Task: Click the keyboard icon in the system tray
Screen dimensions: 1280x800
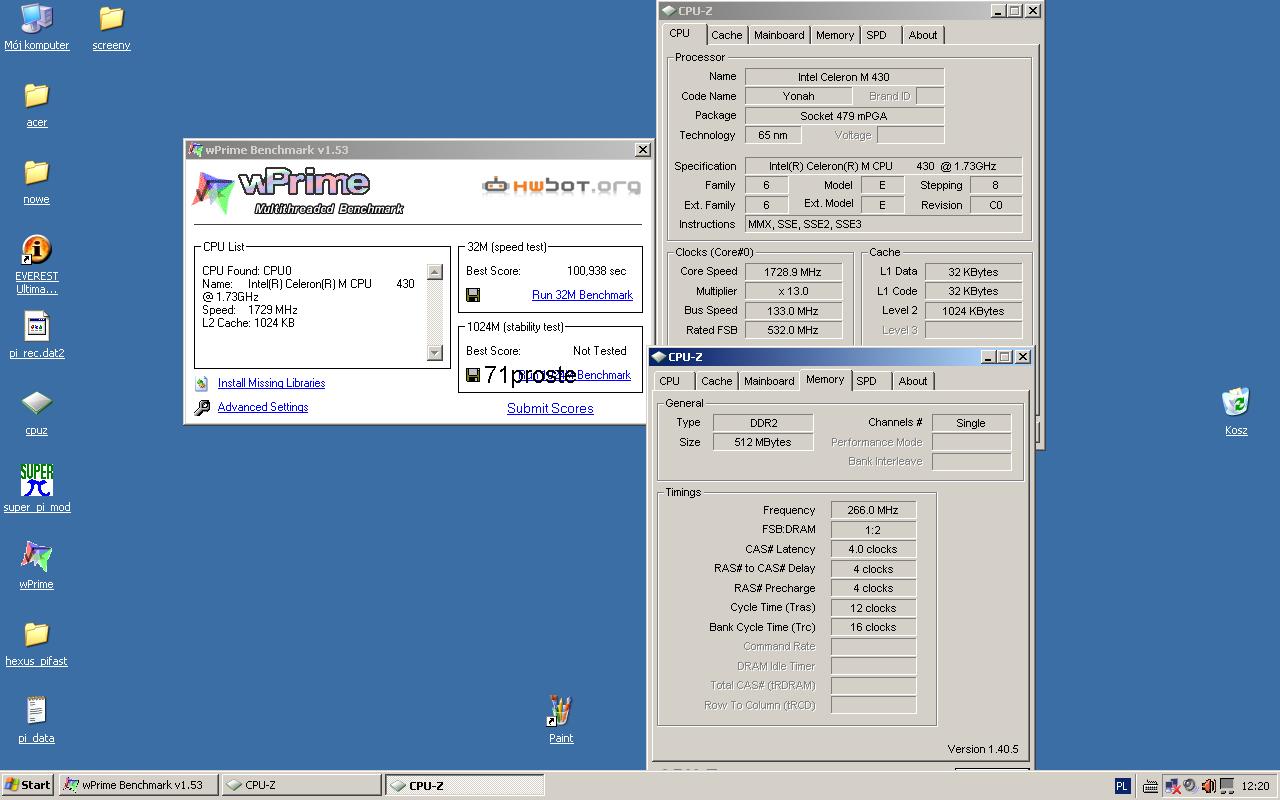Action: (1151, 786)
